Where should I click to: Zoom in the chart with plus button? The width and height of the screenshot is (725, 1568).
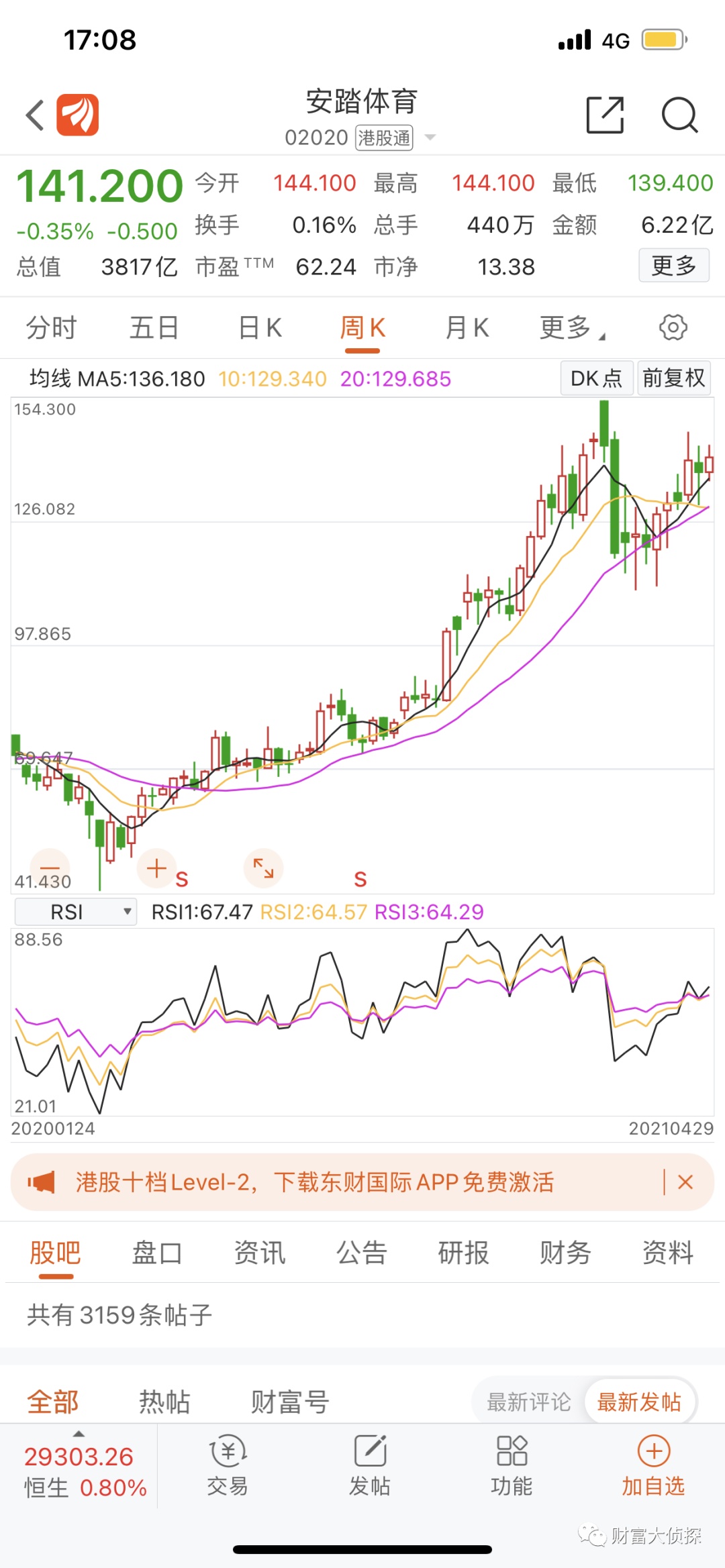tap(156, 868)
